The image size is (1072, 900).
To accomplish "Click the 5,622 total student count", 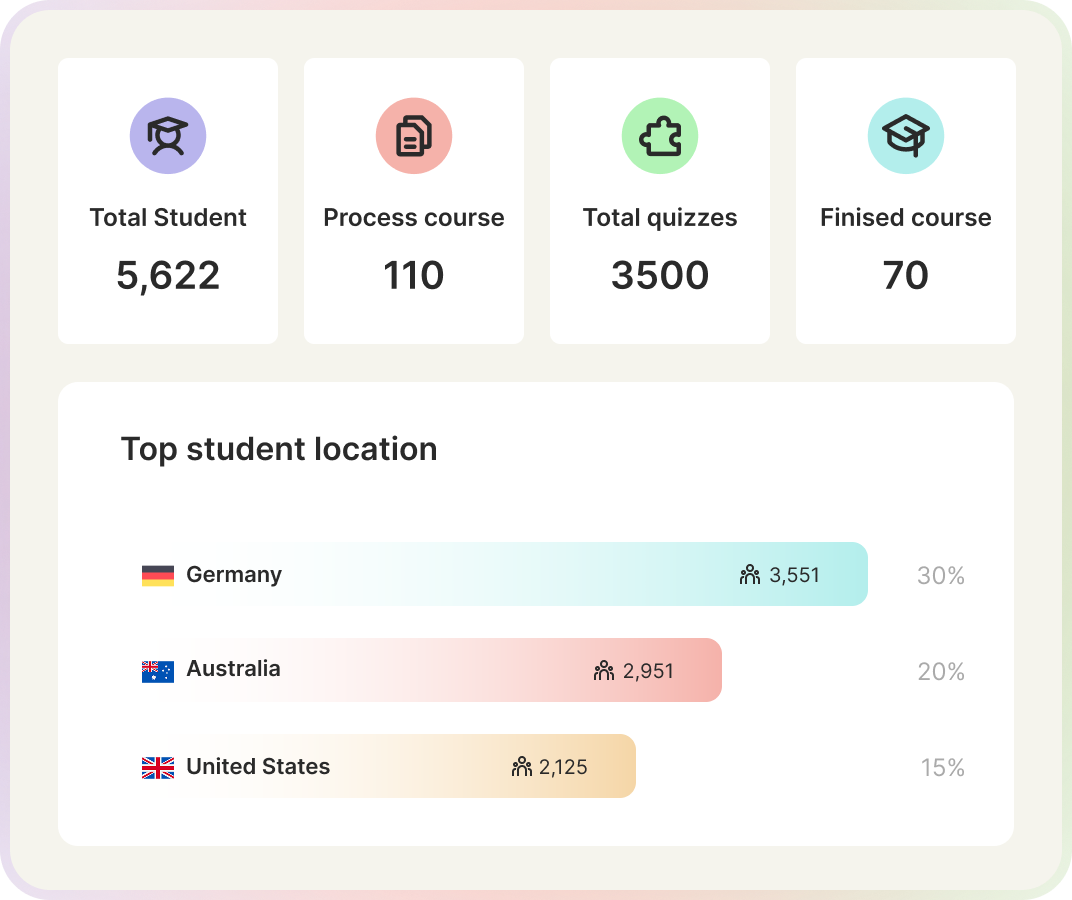I will pyautogui.click(x=168, y=276).
